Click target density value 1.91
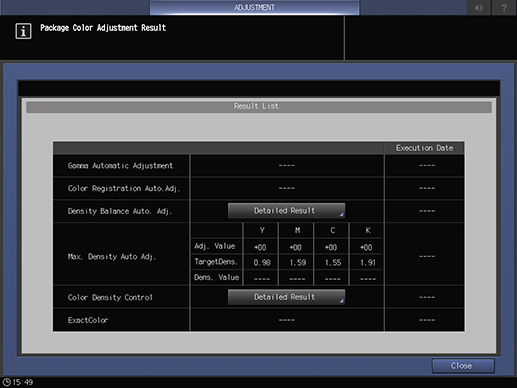The image size is (517, 388). coord(368,263)
